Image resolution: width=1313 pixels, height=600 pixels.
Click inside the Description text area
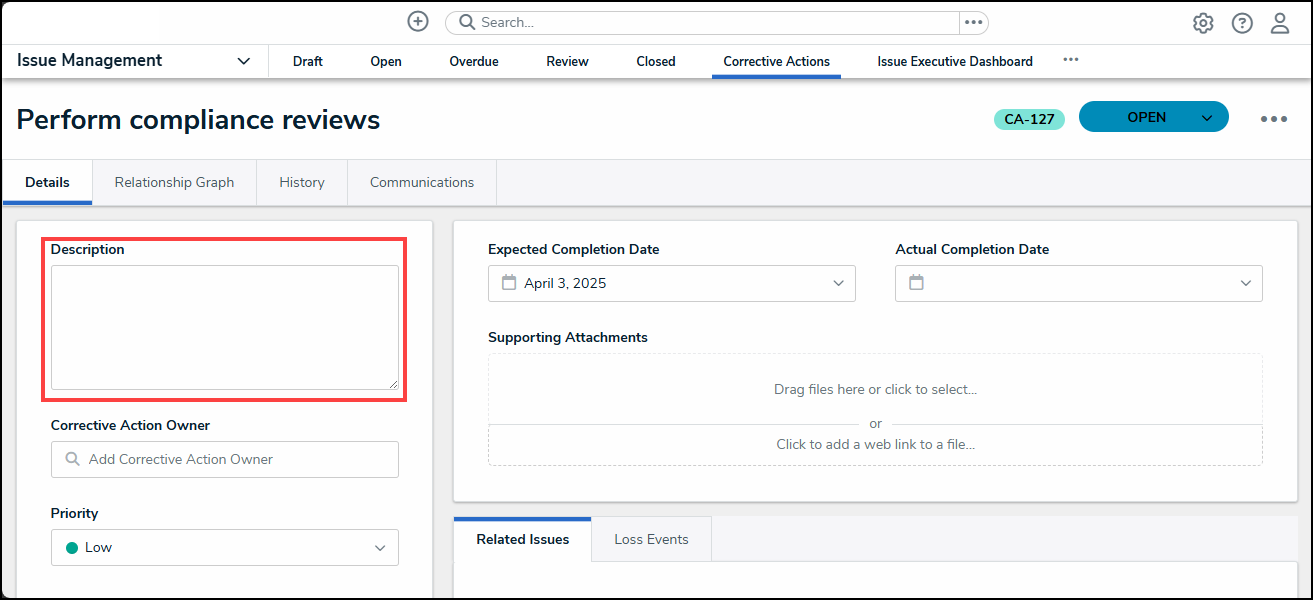point(225,327)
